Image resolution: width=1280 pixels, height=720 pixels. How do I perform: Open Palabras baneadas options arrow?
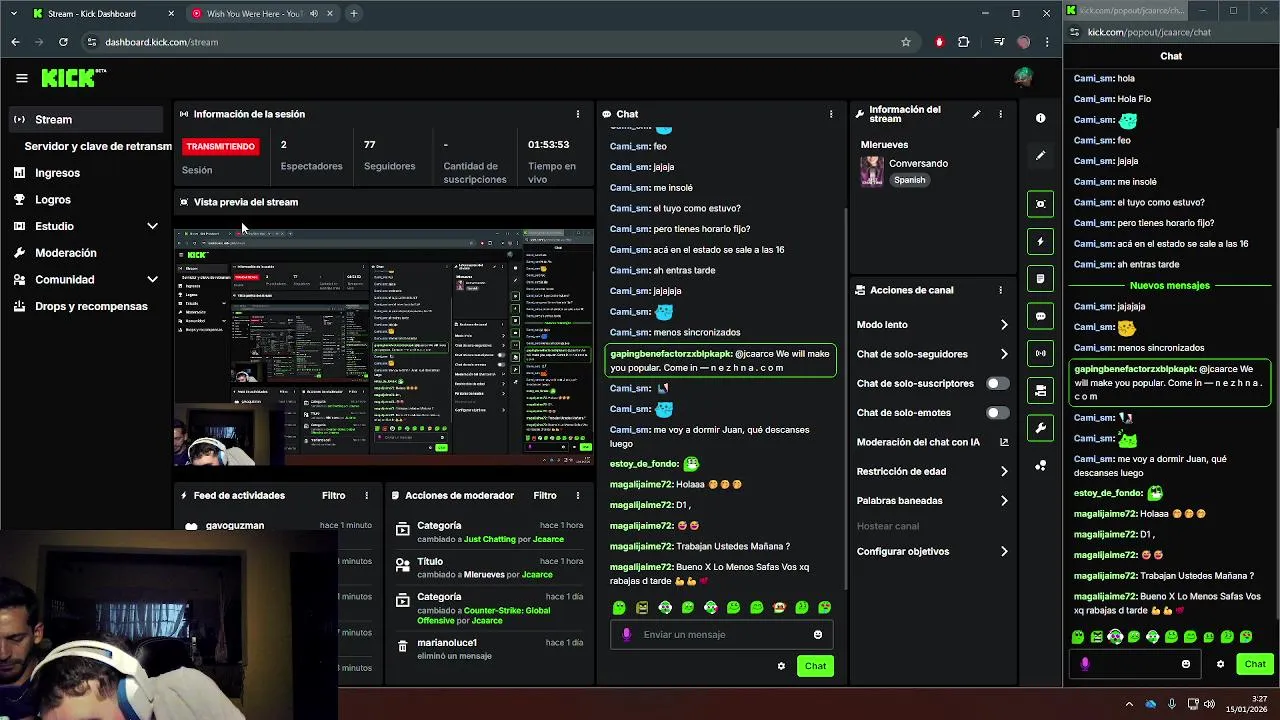coord(1004,500)
